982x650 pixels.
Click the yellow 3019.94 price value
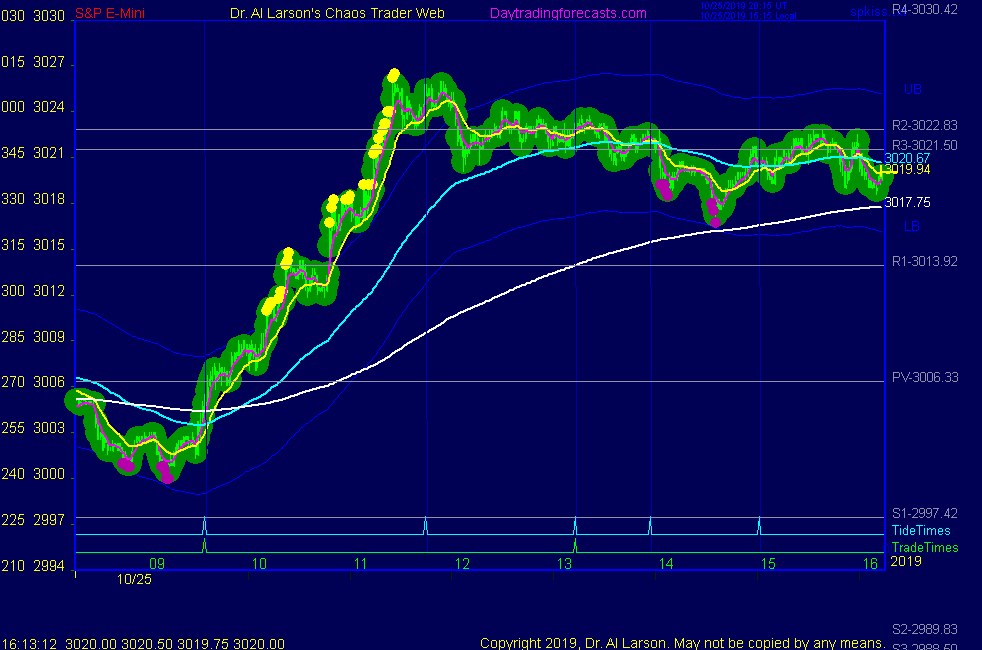(907, 169)
